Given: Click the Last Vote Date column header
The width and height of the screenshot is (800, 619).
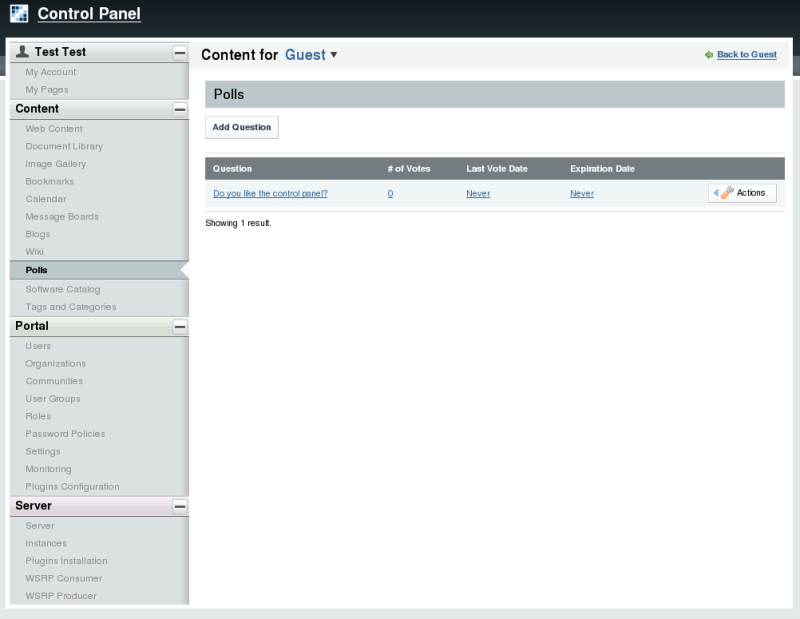Looking at the screenshot, I should [497, 169].
